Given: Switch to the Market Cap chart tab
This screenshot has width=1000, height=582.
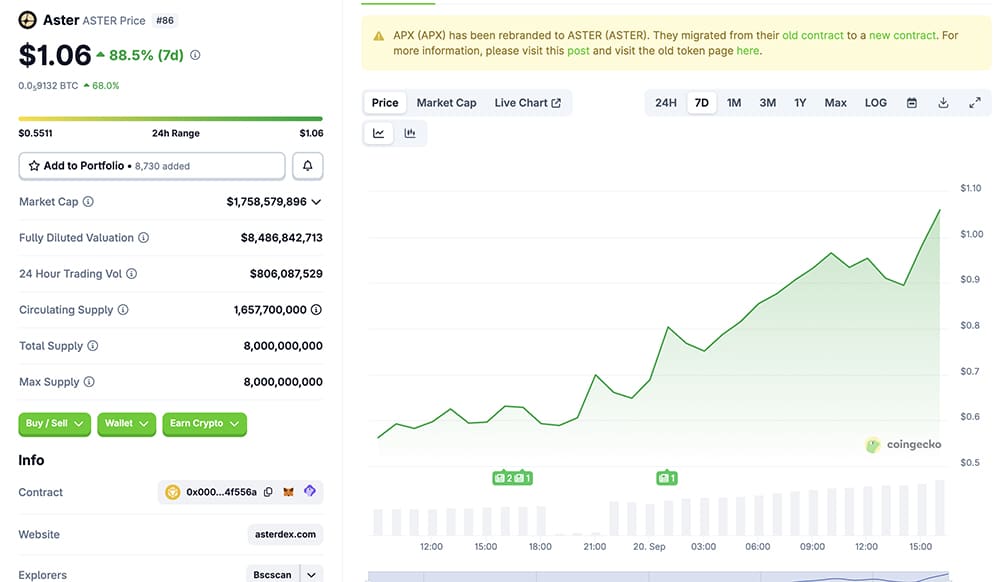Looking at the screenshot, I should pos(446,102).
